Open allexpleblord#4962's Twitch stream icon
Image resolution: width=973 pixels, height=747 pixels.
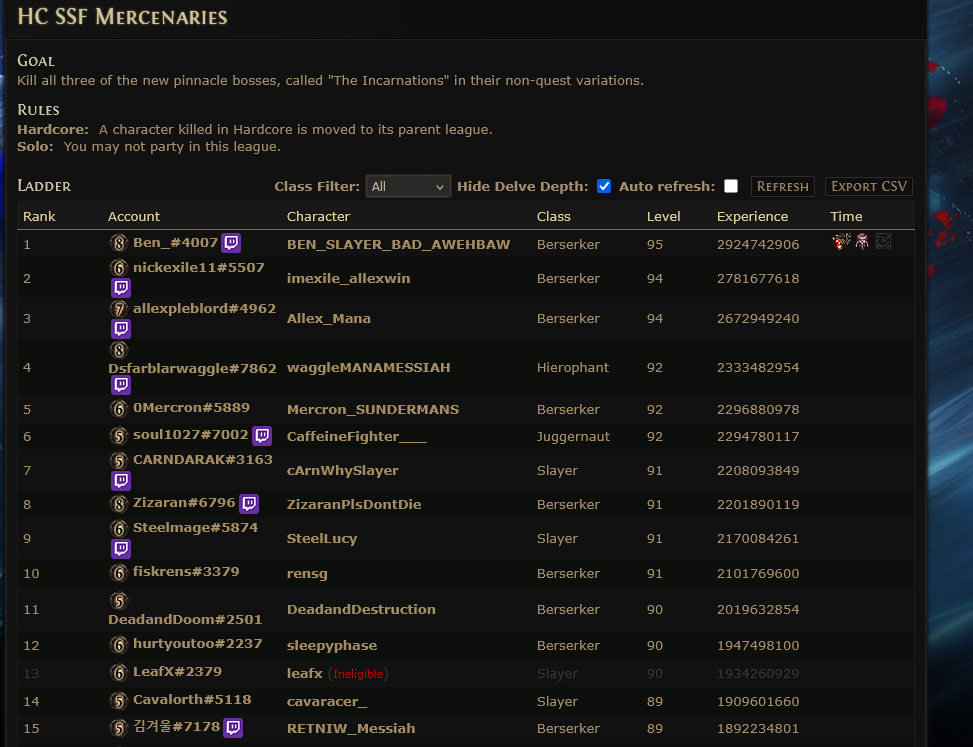click(x=120, y=329)
